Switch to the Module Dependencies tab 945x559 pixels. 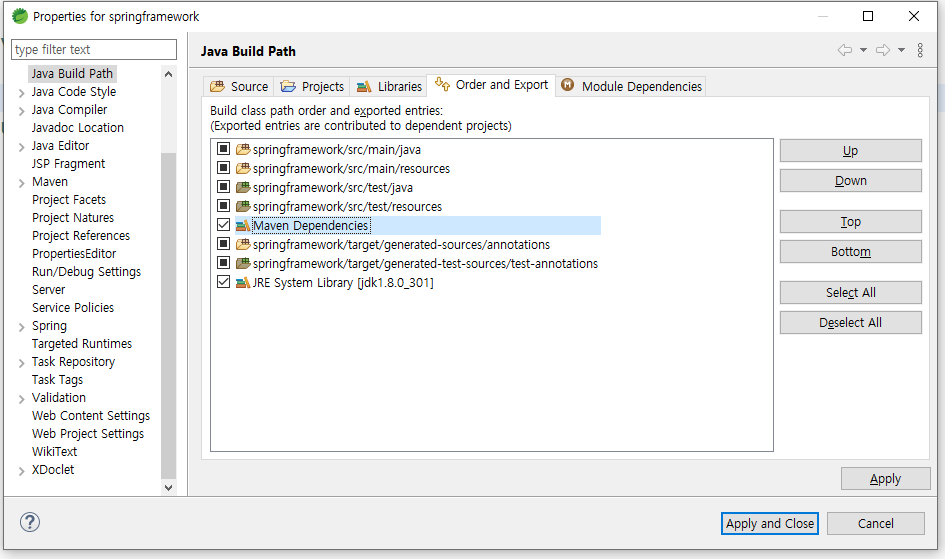pyautogui.click(x=631, y=86)
